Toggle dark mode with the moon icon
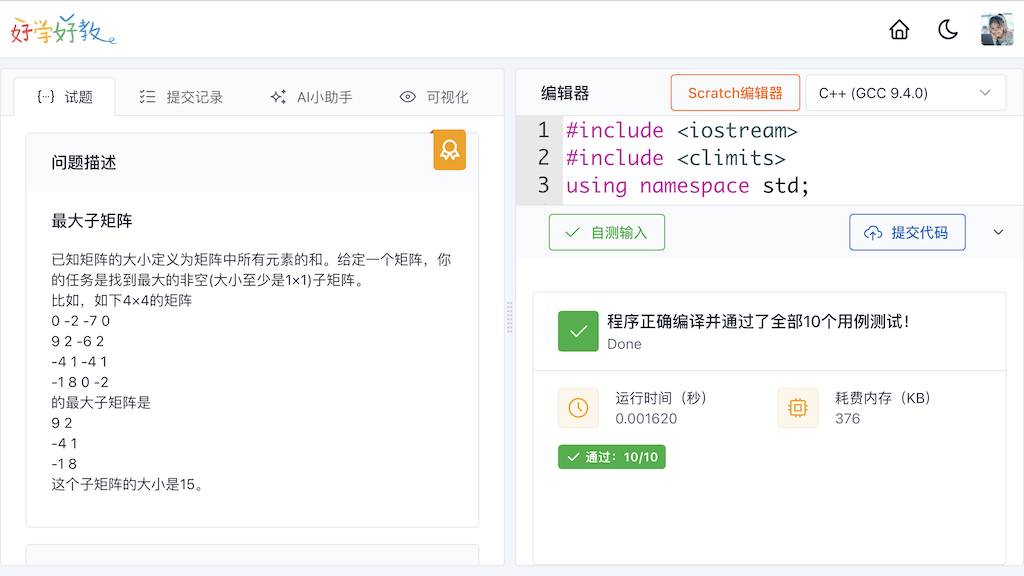This screenshot has height=576, width=1024. coord(947,29)
